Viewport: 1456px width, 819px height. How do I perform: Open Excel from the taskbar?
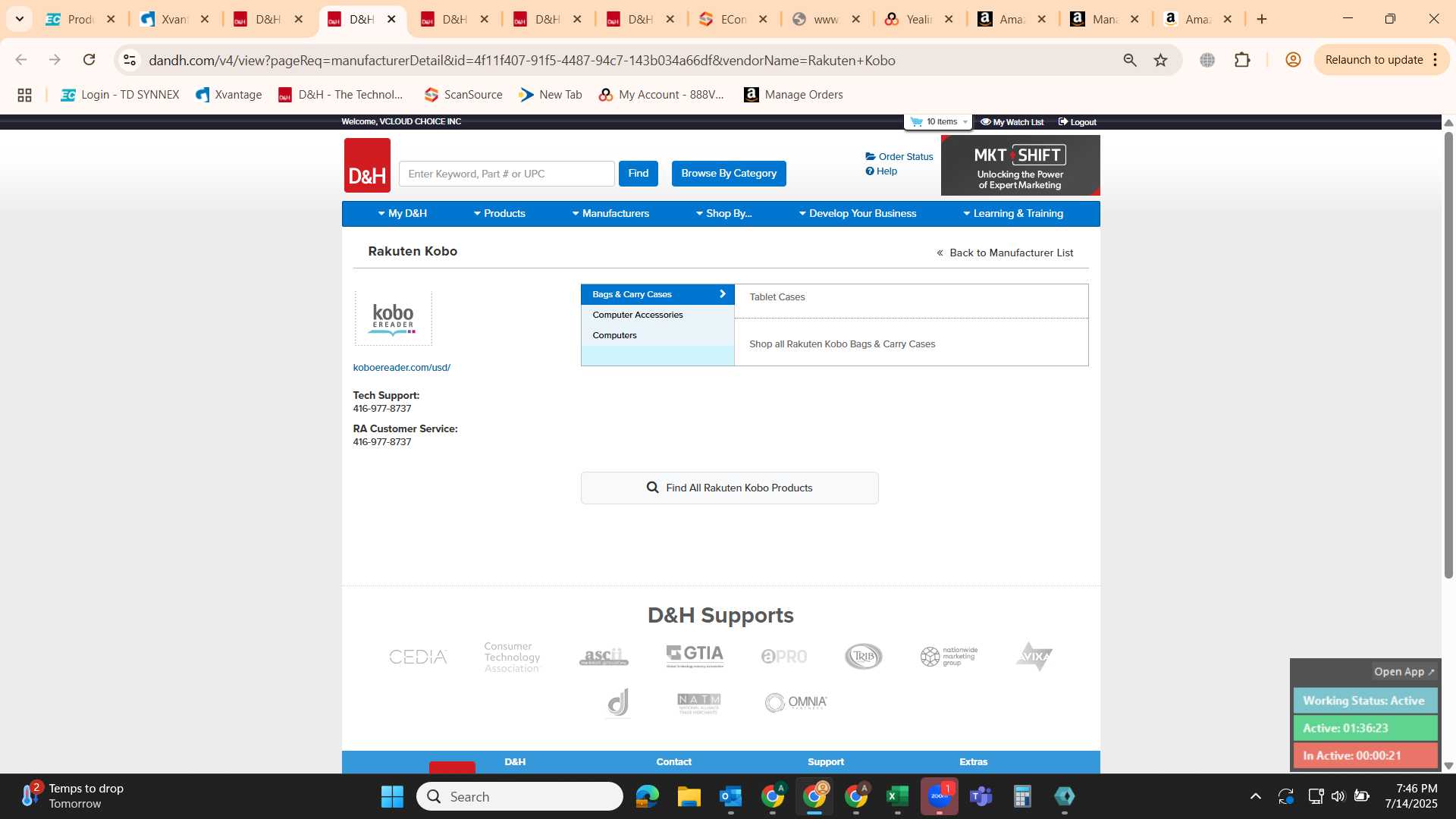[x=897, y=797]
